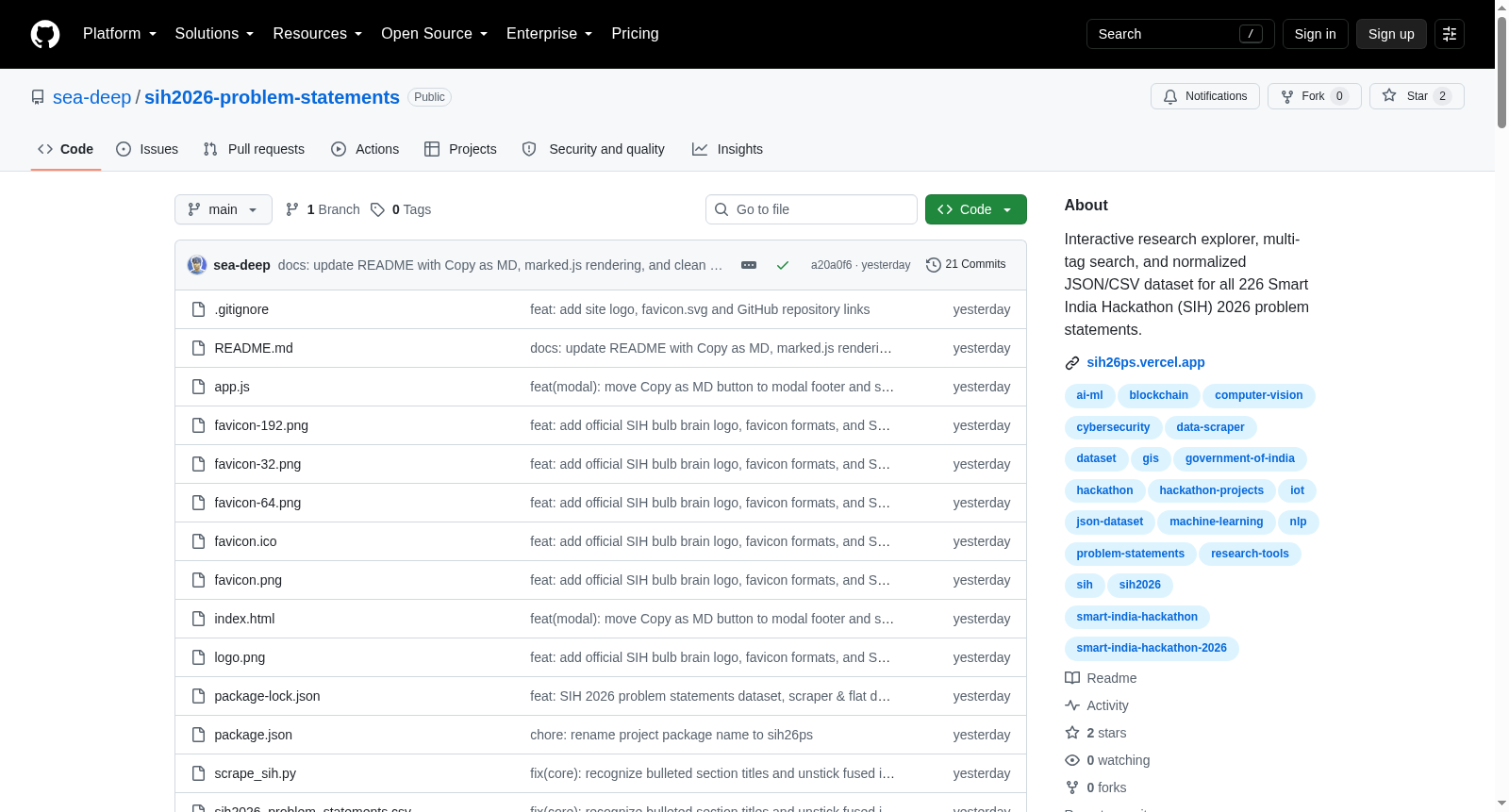Open the sea-deep owner link
1509x812 pixels.
tap(91, 97)
